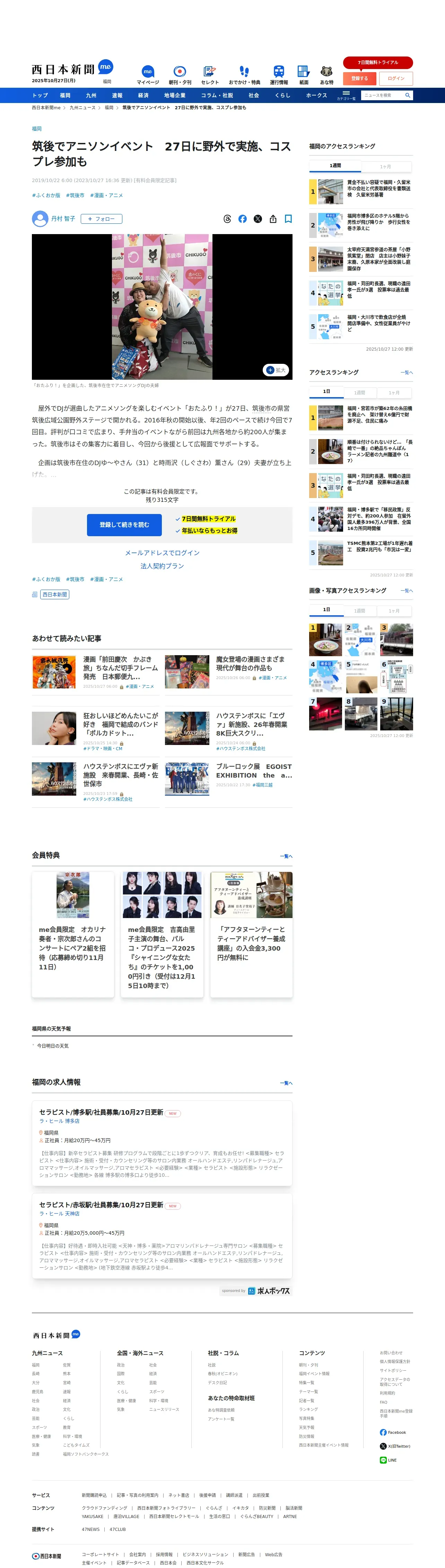The image size is (445, 1568).
Task: Open the オカリナ奏者 宗次郎 benefit card
Action: coord(73,934)
